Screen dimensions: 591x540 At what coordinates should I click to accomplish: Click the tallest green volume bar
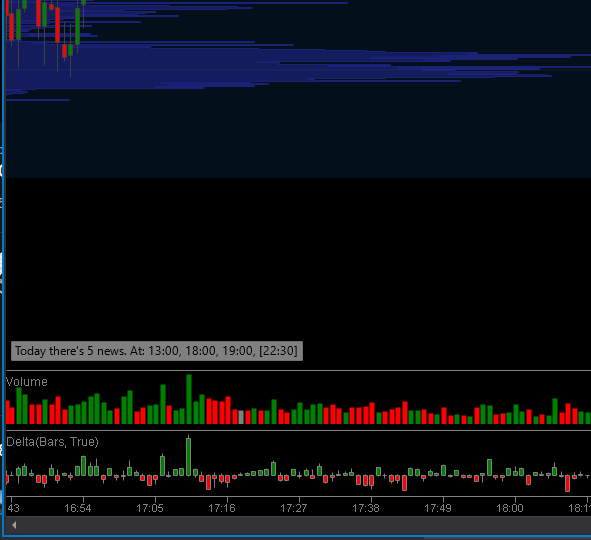[x=189, y=399]
